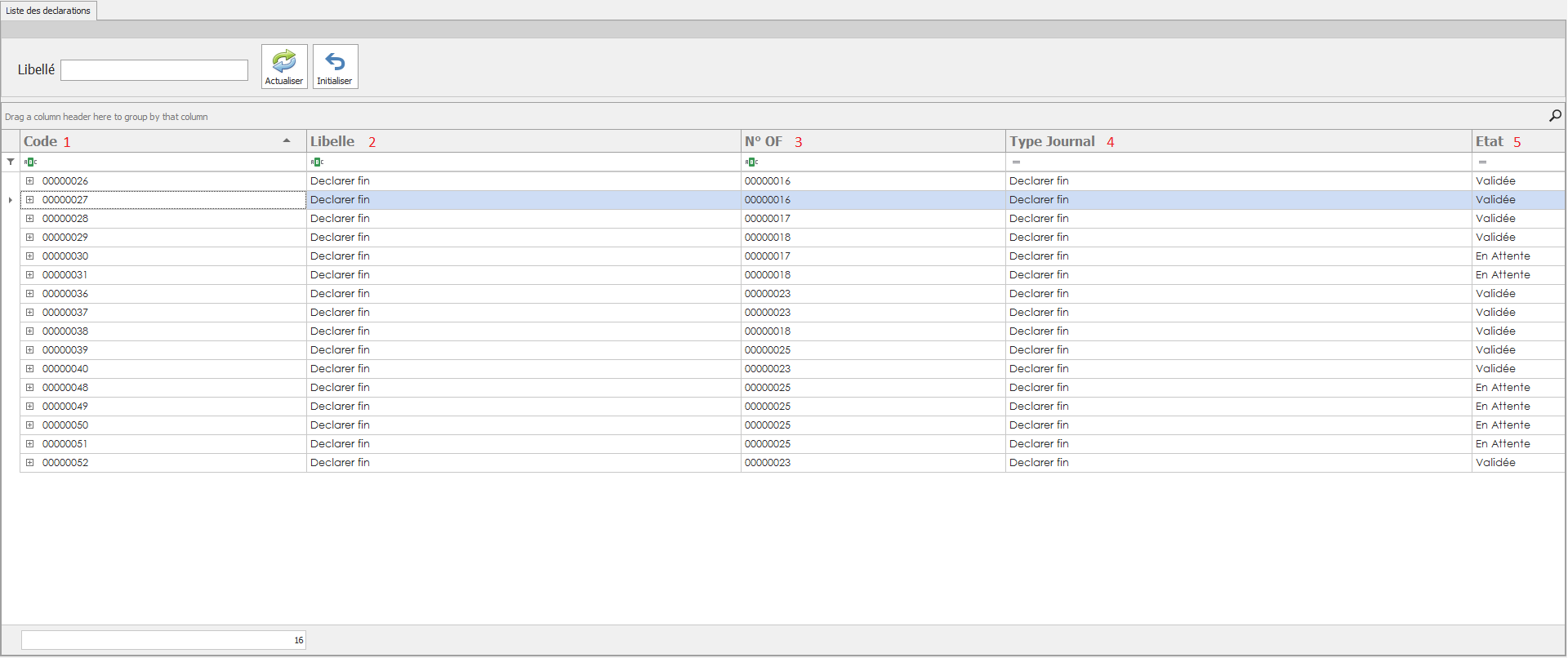The height and width of the screenshot is (658, 1568).
Task: Open Libelle column filter operator icon
Action: [317, 162]
